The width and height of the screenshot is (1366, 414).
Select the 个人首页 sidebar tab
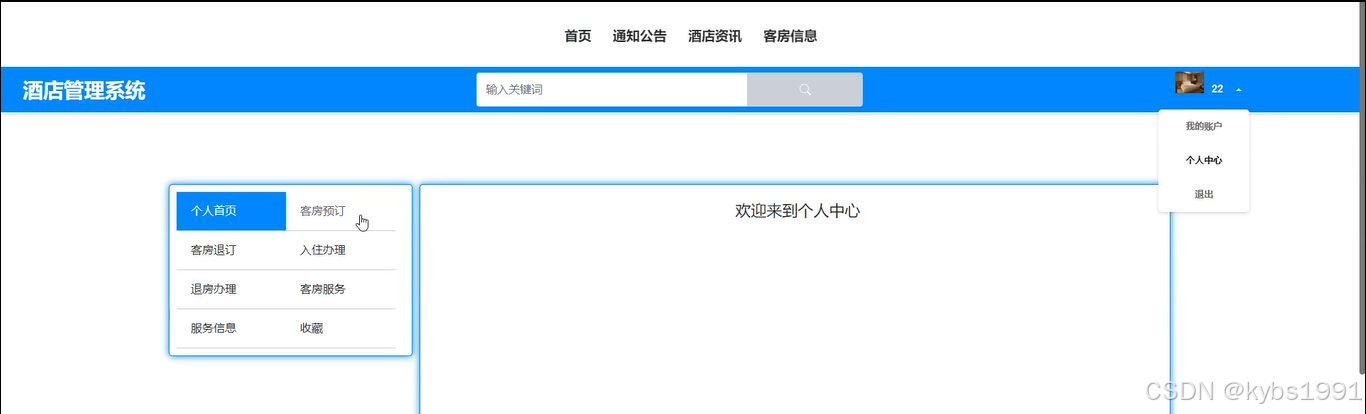tap(231, 211)
